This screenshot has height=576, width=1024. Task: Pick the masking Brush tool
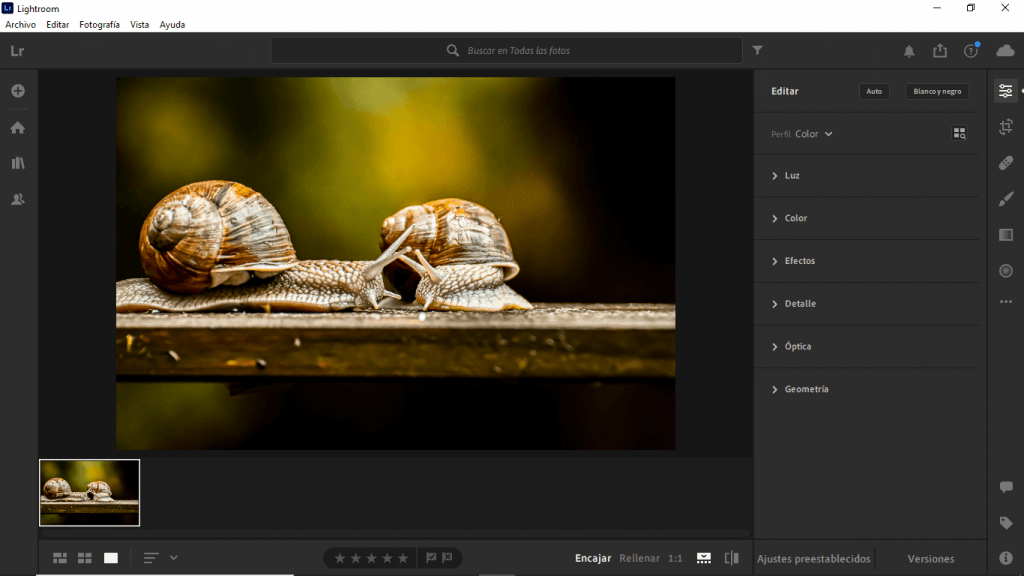coord(1005,199)
